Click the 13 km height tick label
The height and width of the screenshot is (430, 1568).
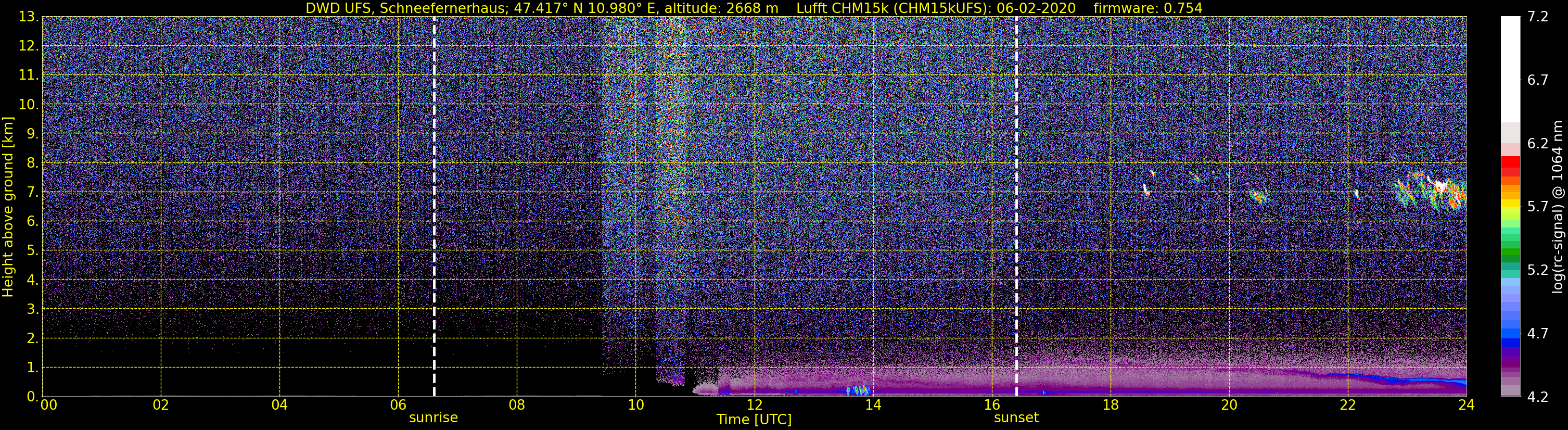28,17
